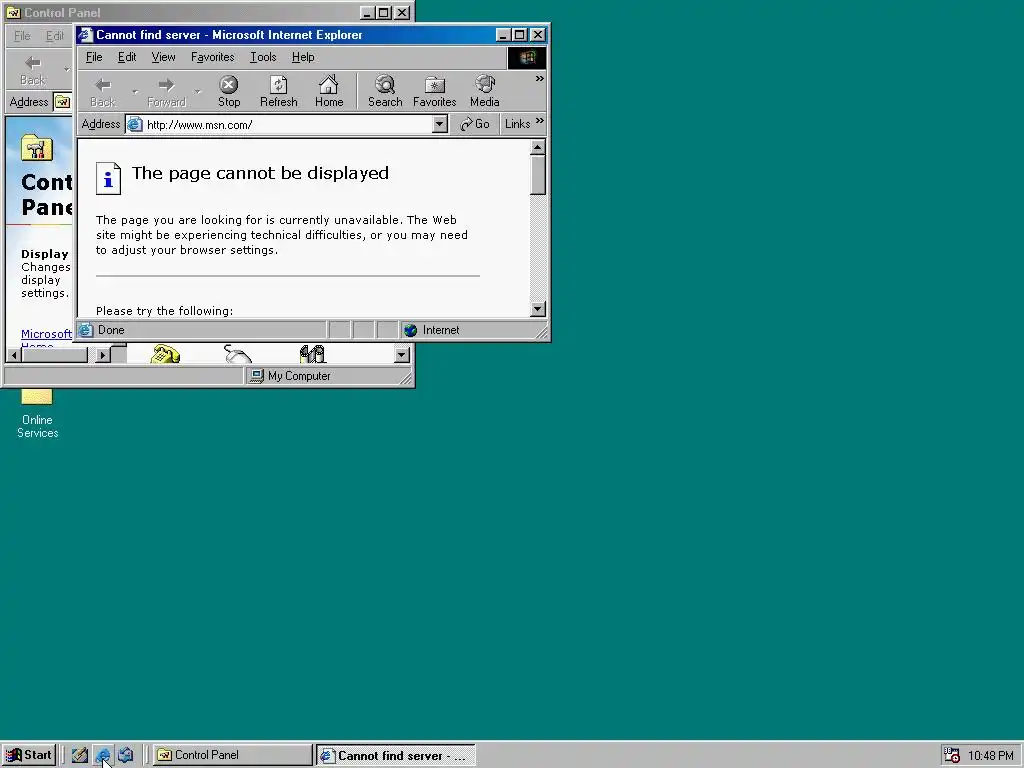Click the Forward arrow in Internet Explorer
Screen dimensions: 1024x768
coord(167,91)
